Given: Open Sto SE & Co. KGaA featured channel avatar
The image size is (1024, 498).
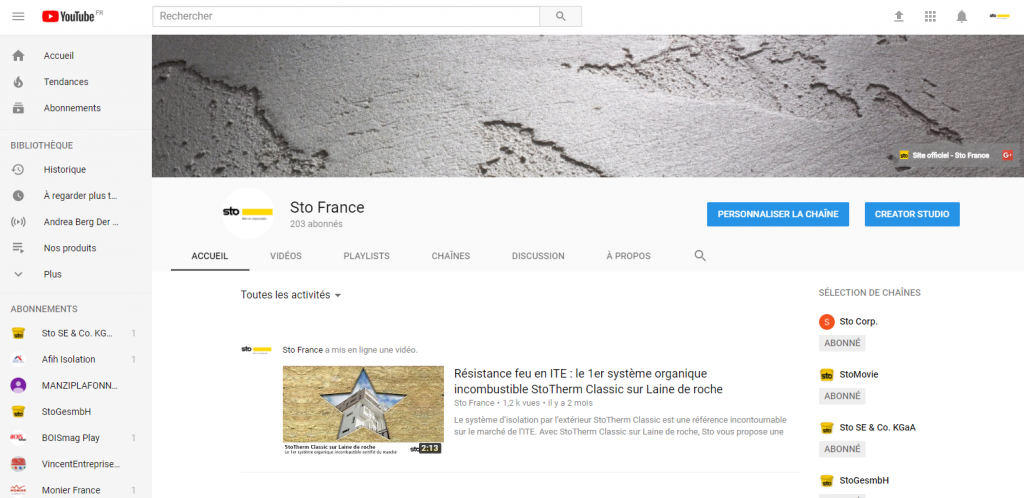Looking at the screenshot, I should [x=827, y=428].
